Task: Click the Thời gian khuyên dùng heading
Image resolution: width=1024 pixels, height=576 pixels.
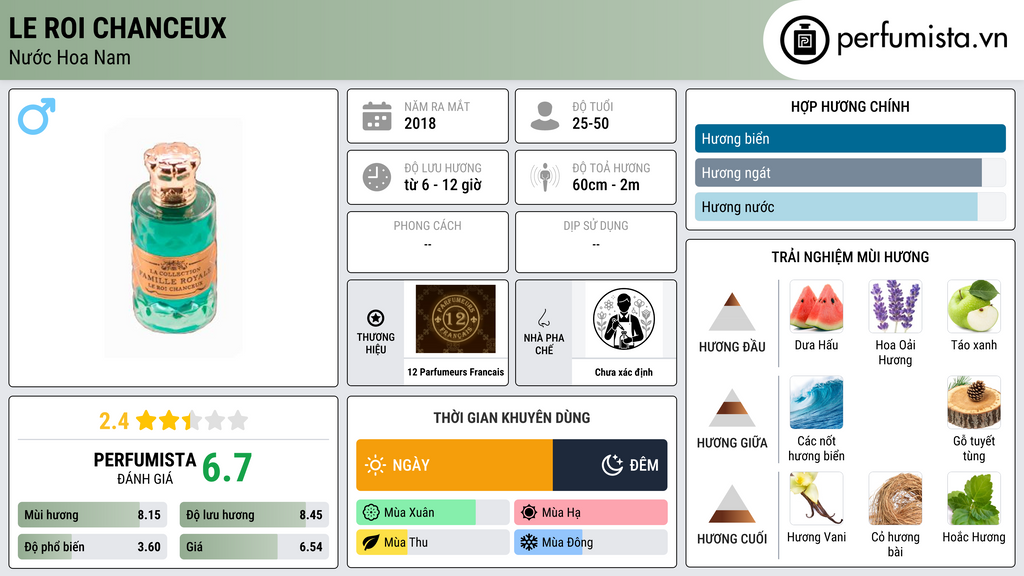Action: [x=512, y=418]
